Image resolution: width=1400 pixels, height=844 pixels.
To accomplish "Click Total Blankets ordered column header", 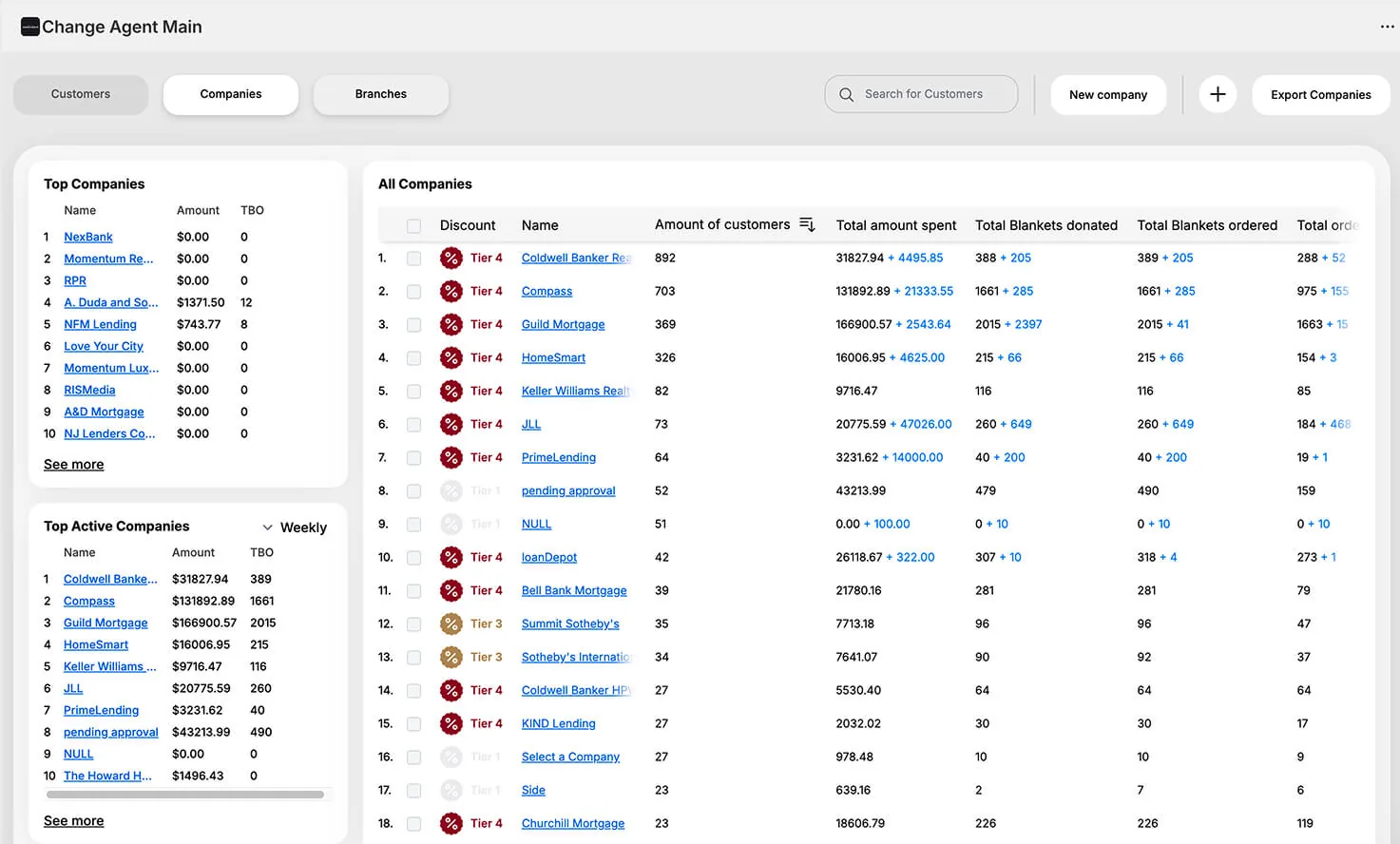I will 1207,225.
